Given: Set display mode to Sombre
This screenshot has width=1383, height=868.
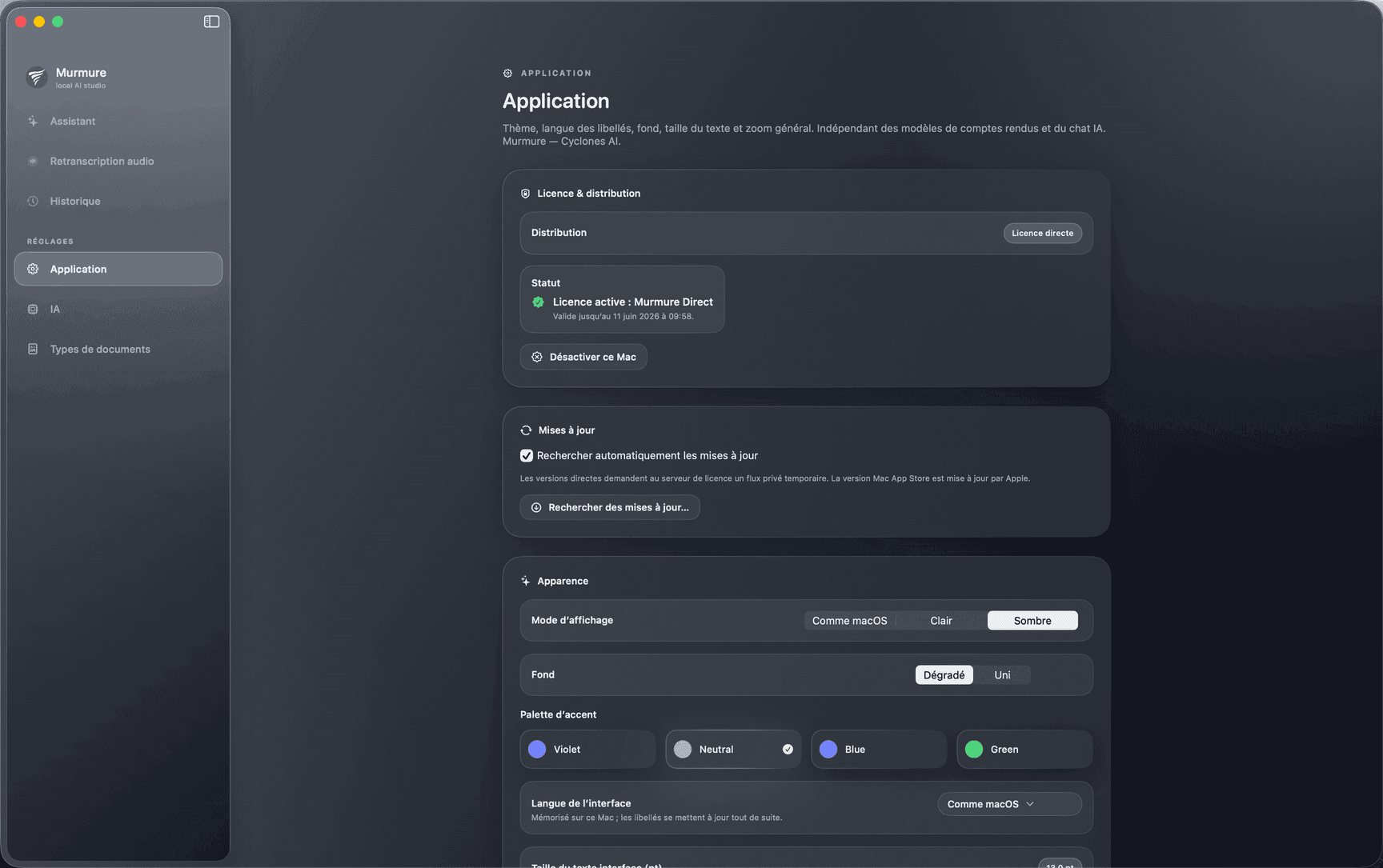Looking at the screenshot, I should (1032, 621).
